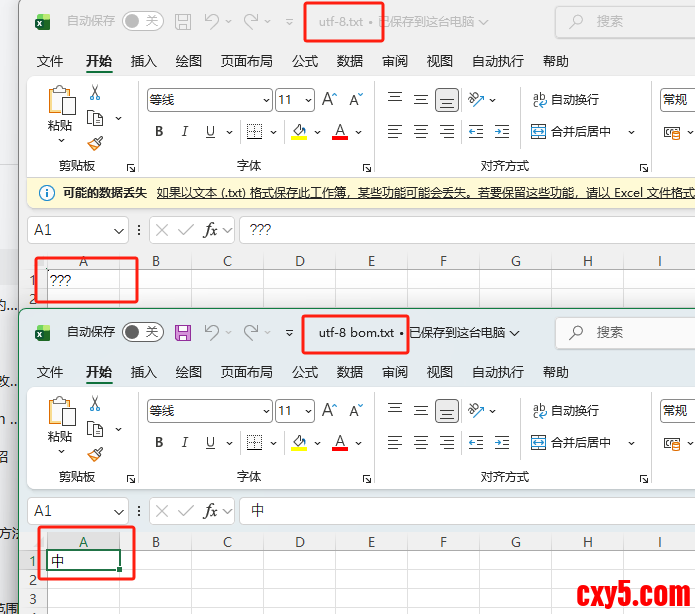Toggle AutoSave switch in the utf-8 bom.txt window
This screenshot has height=614, width=695.
tap(143, 332)
